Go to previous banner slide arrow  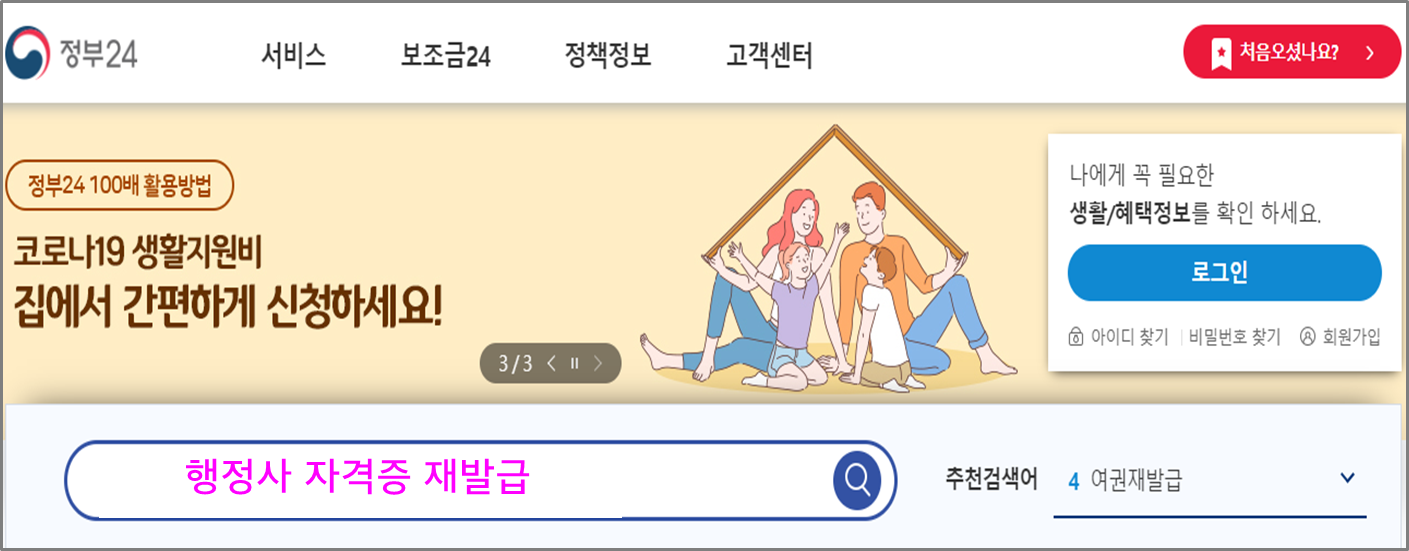click(553, 364)
